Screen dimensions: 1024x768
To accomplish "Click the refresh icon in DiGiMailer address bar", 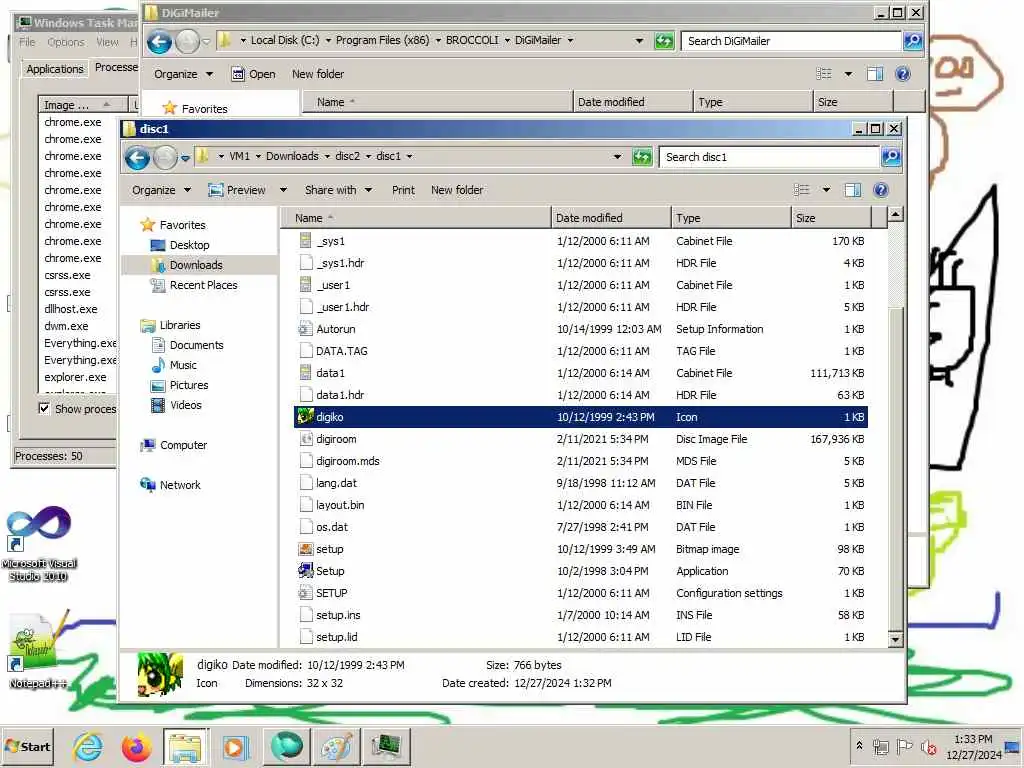I will pos(664,41).
